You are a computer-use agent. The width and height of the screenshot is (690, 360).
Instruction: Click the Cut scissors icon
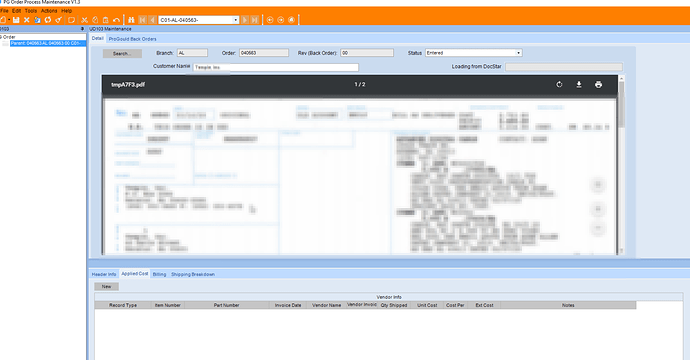tap(84, 20)
